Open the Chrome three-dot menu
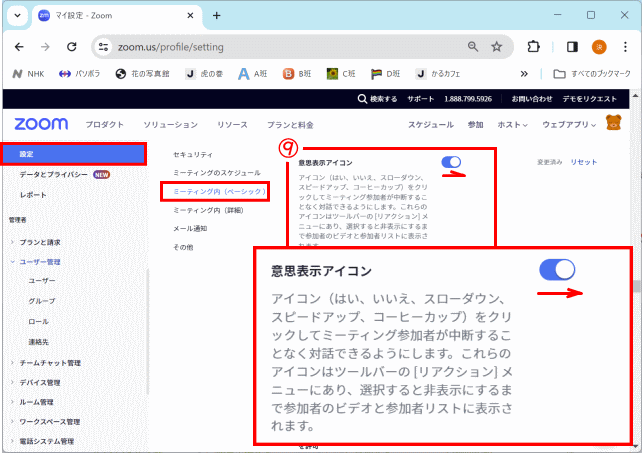This screenshot has width=642, height=453. [x=625, y=47]
